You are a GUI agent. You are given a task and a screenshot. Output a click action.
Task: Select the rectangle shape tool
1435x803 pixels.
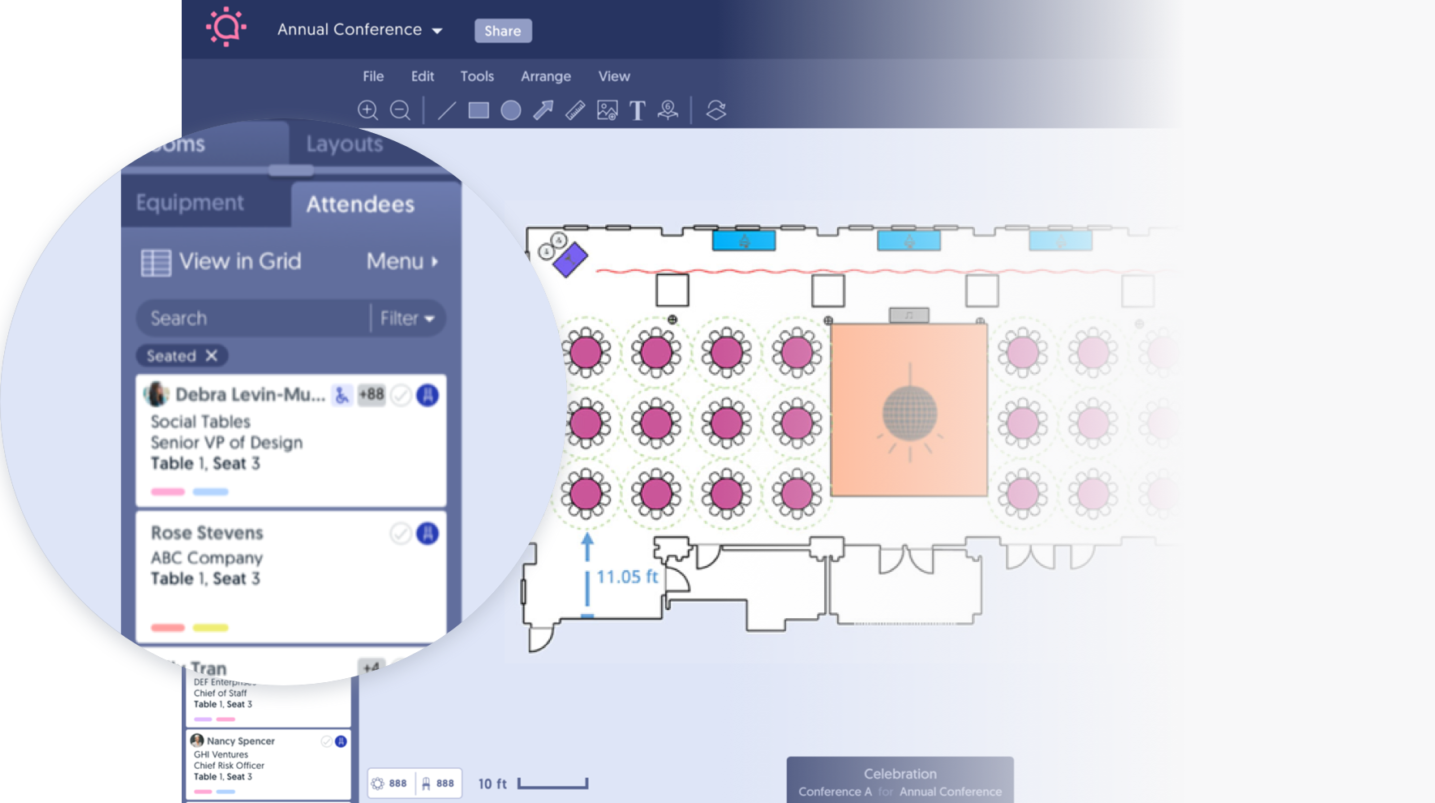coord(479,110)
